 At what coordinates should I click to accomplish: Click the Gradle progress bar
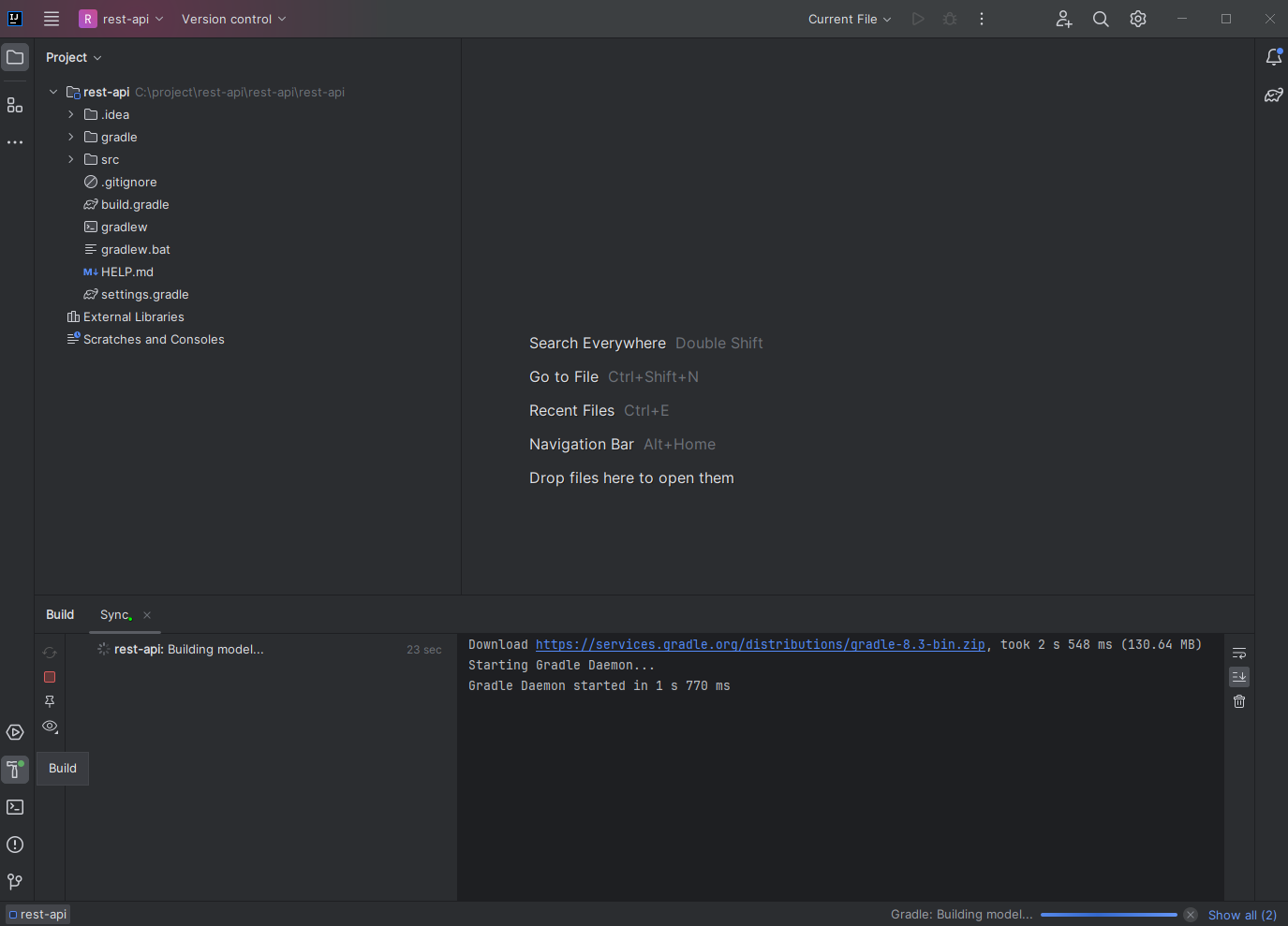point(1108,915)
